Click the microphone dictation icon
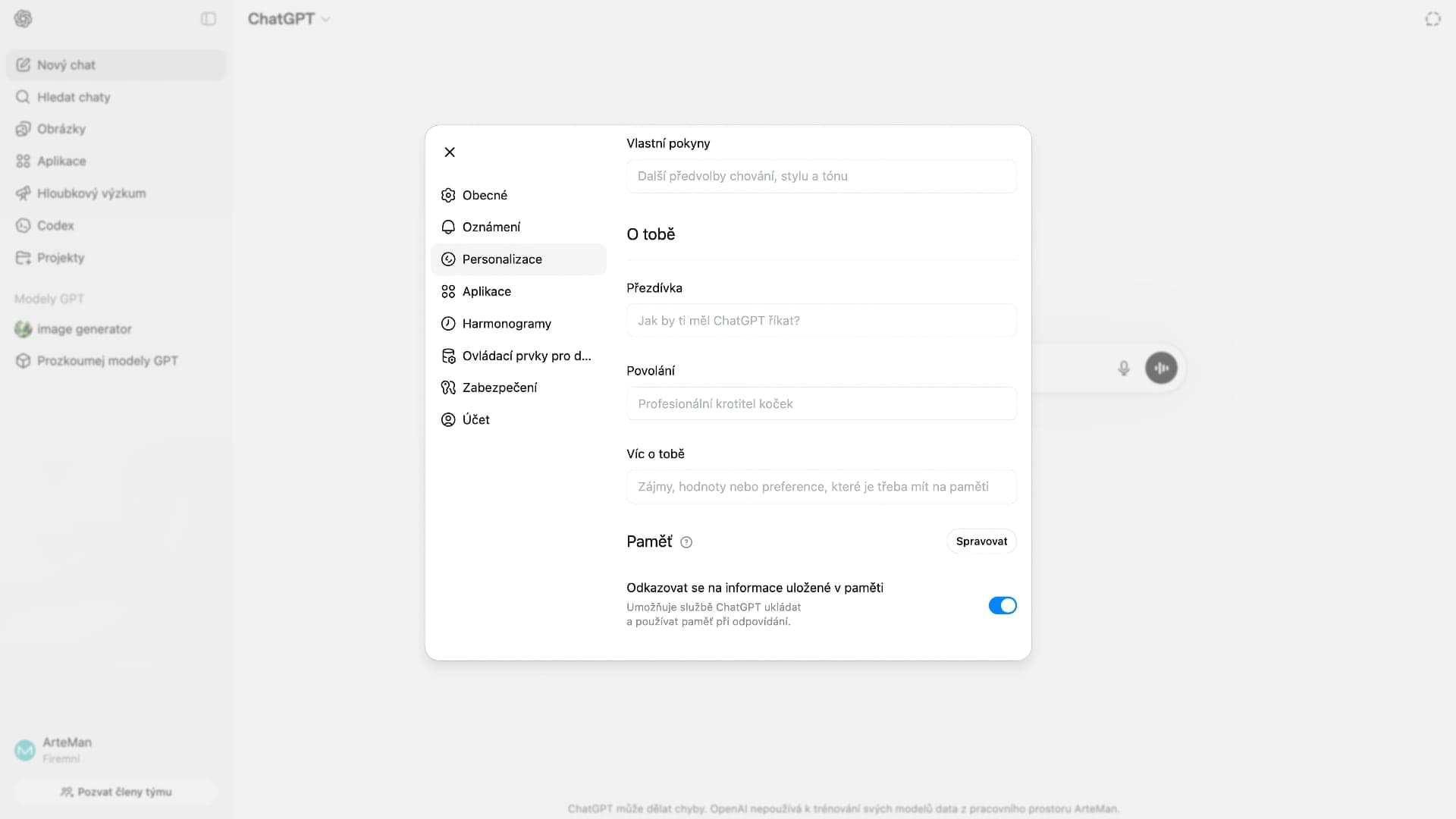This screenshot has width=1456, height=819. (x=1124, y=368)
